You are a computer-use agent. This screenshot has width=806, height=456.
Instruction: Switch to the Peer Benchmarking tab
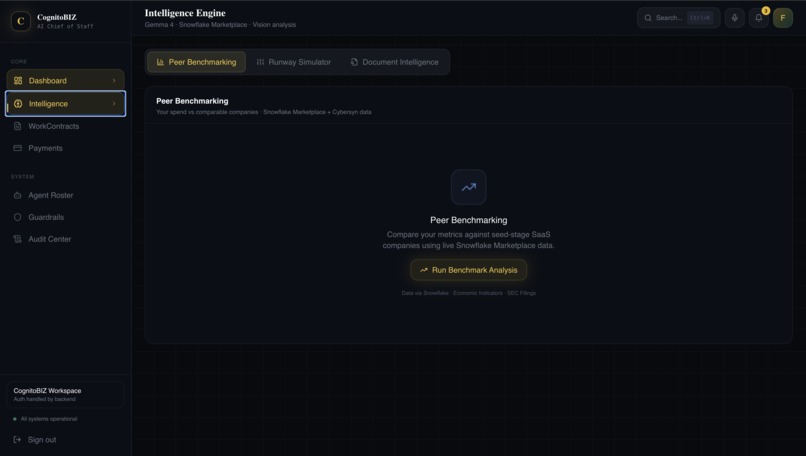click(x=196, y=62)
